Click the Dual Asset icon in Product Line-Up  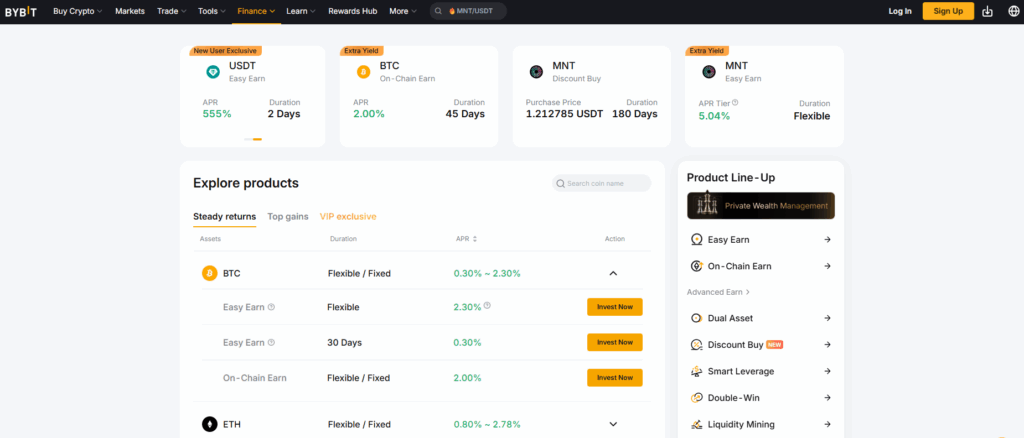(x=697, y=318)
